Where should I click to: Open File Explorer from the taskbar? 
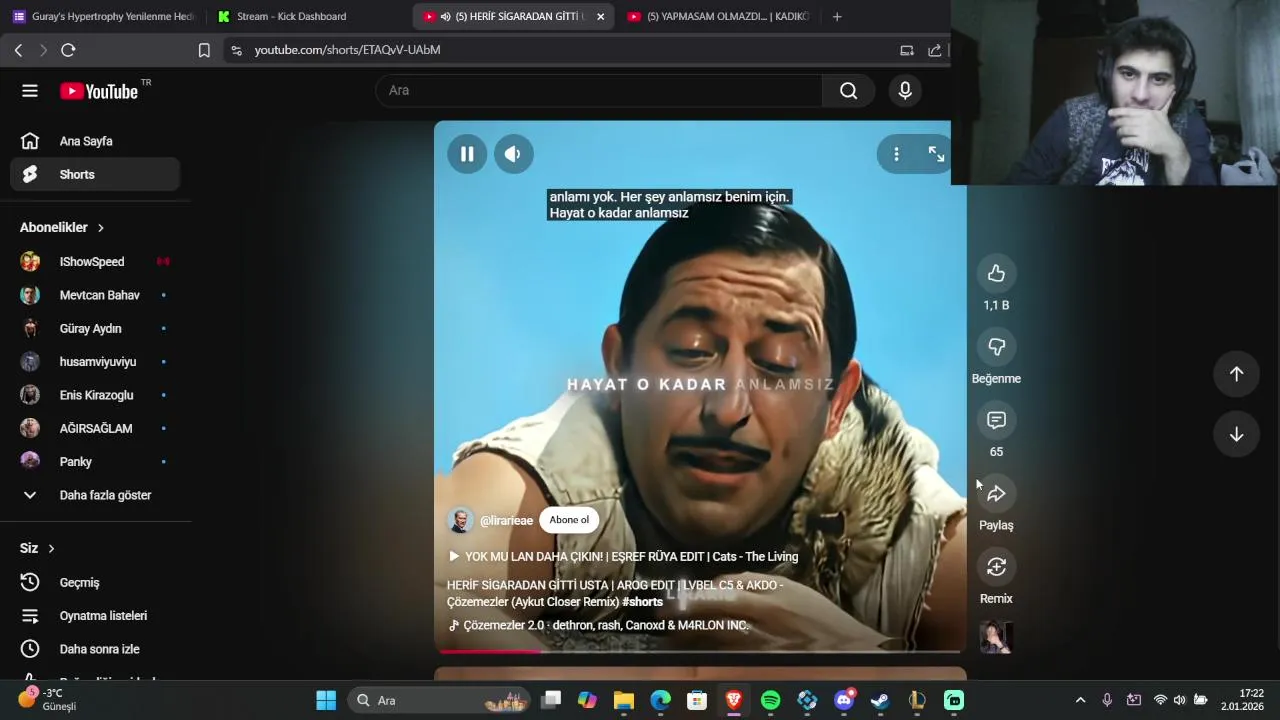(623, 700)
